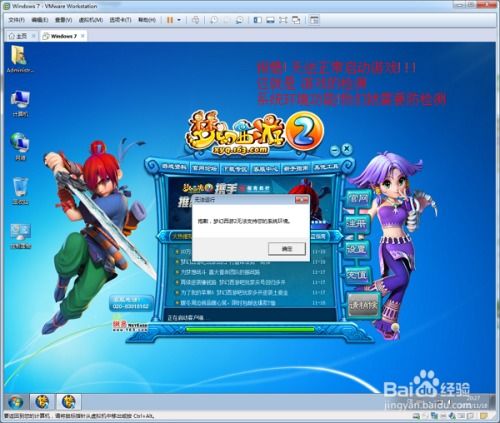
Task: Close the Windows 7 VM tab
Action: (83, 36)
